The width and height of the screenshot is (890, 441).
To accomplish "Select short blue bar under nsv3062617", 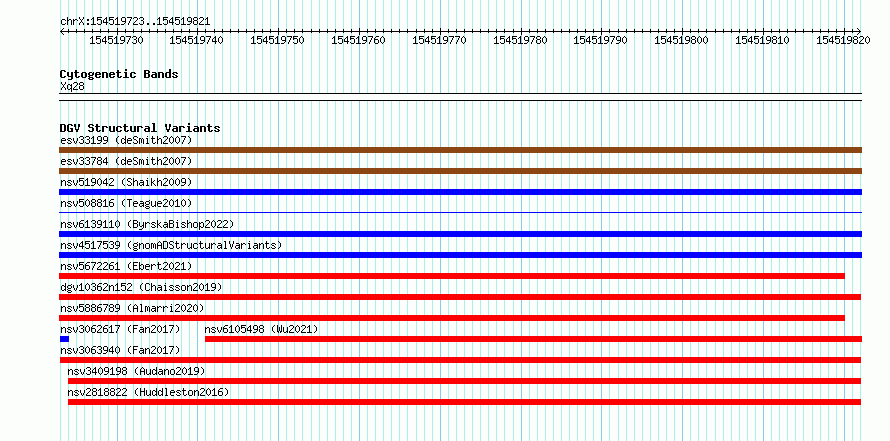I will coord(64,339).
